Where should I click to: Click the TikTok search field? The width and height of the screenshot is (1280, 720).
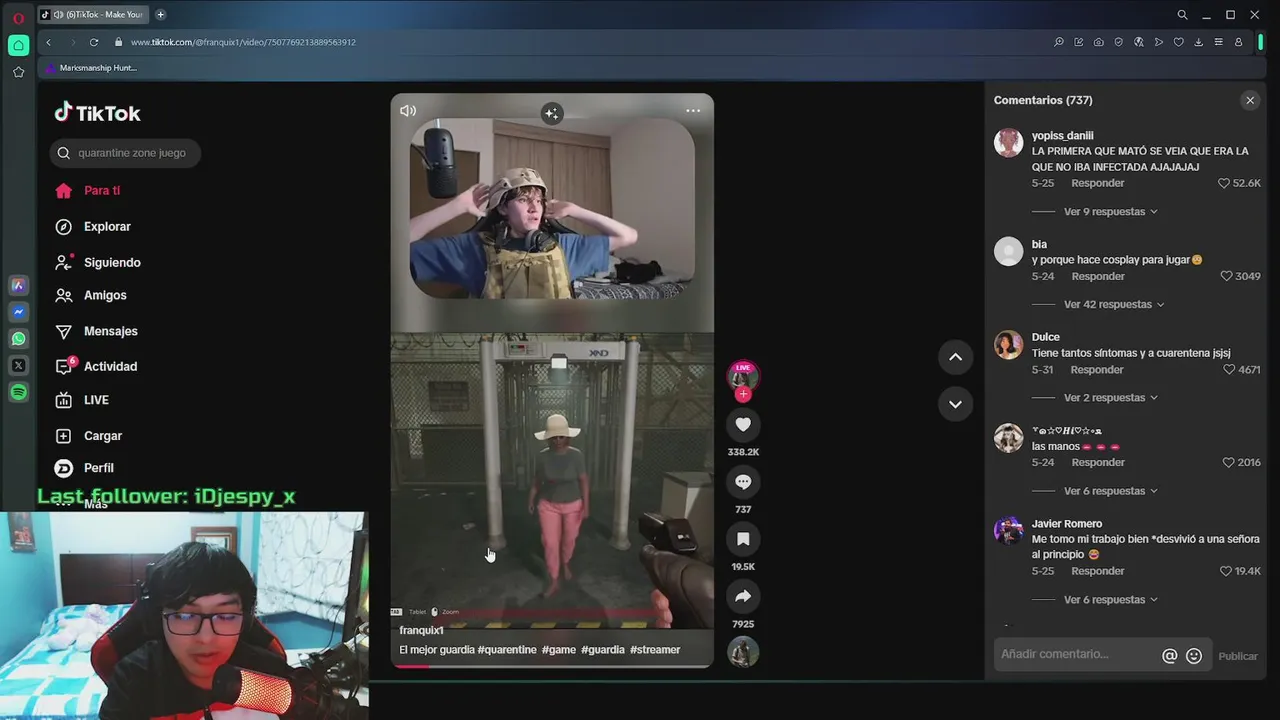(125, 153)
